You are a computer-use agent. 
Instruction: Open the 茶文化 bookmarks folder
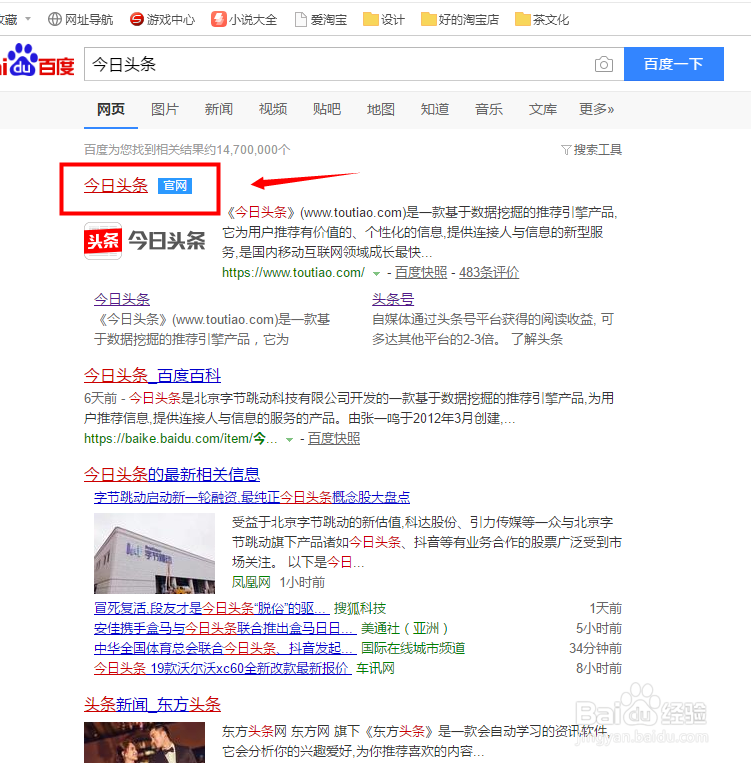point(542,19)
